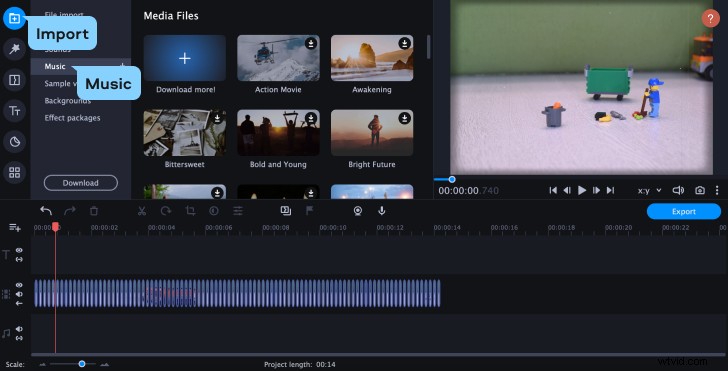Click the Export button
Viewport: 728px width, 371px height.
pos(683,211)
